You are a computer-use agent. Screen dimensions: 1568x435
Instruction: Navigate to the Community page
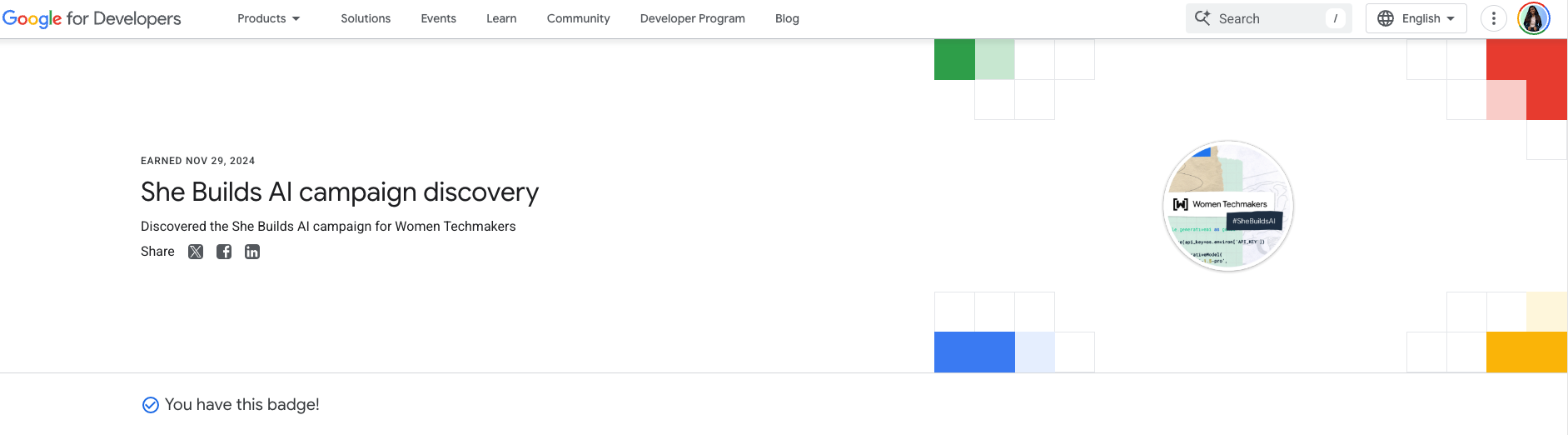[578, 18]
